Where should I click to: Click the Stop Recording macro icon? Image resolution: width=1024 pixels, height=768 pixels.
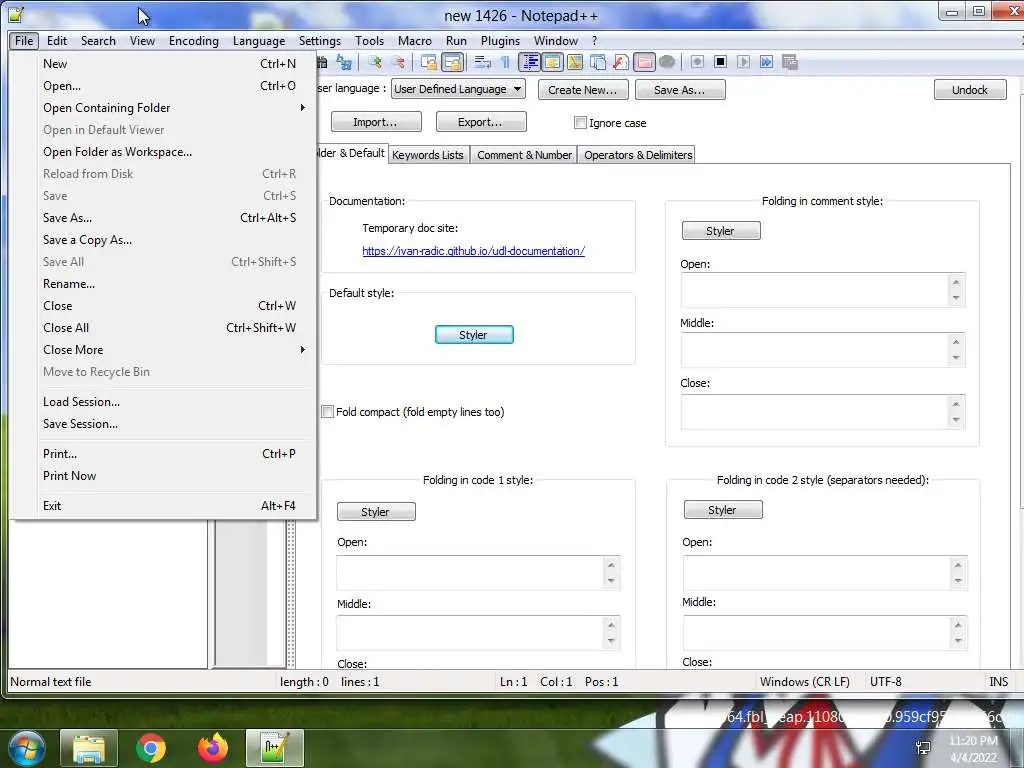point(720,62)
